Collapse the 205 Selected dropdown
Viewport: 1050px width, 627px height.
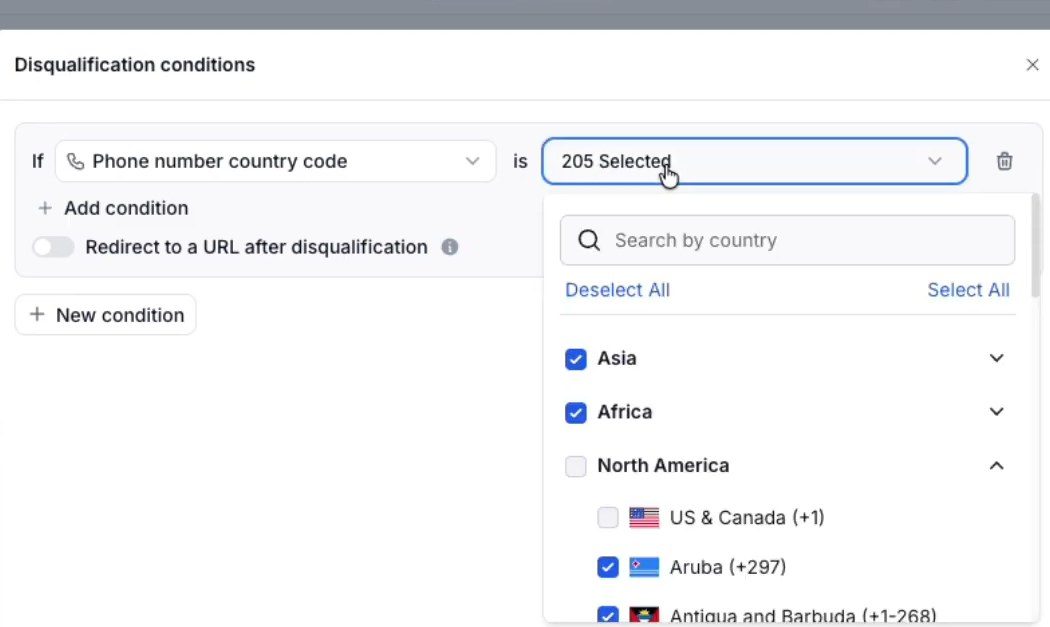(755, 161)
